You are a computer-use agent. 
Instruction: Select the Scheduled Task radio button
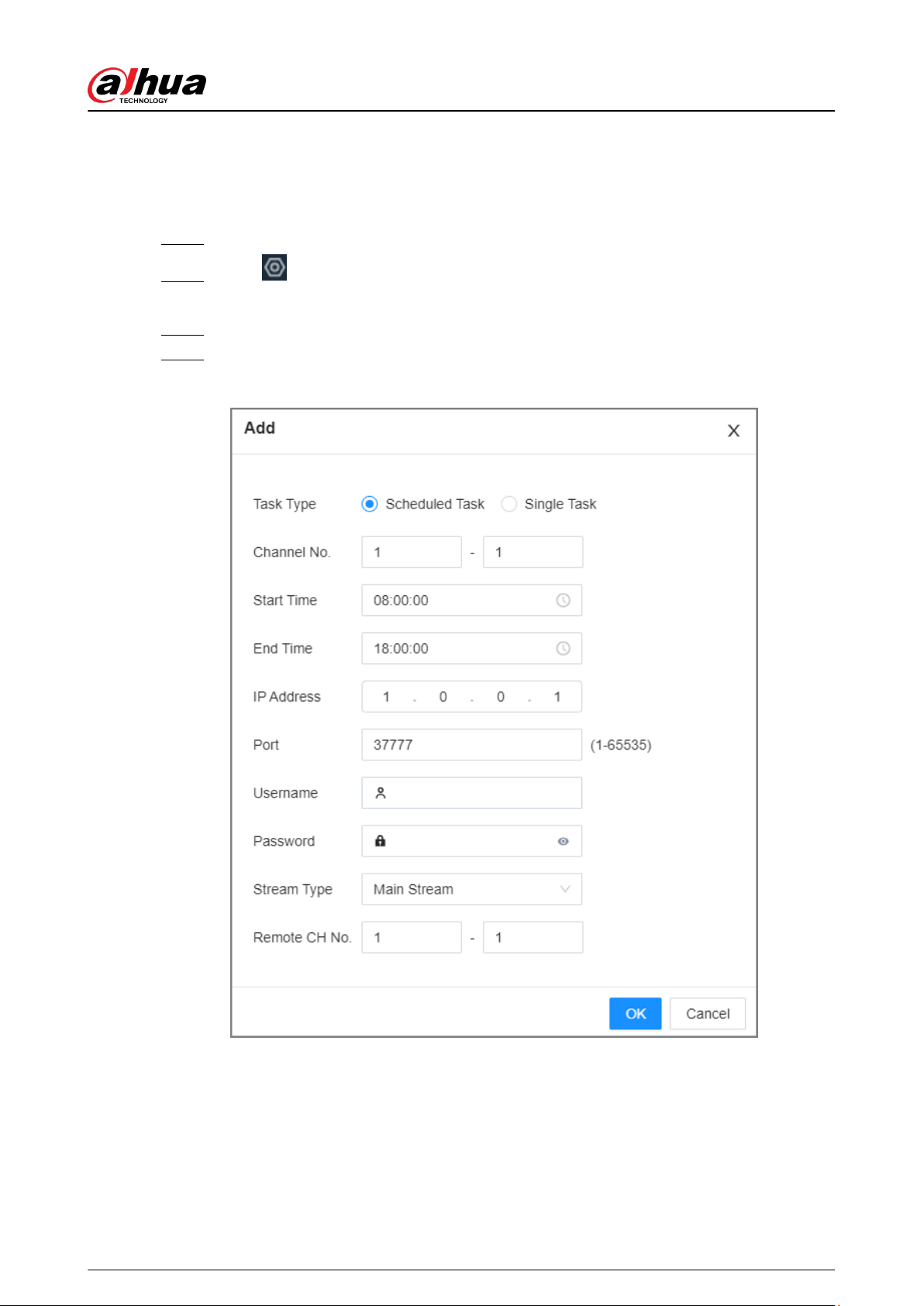[370, 504]
